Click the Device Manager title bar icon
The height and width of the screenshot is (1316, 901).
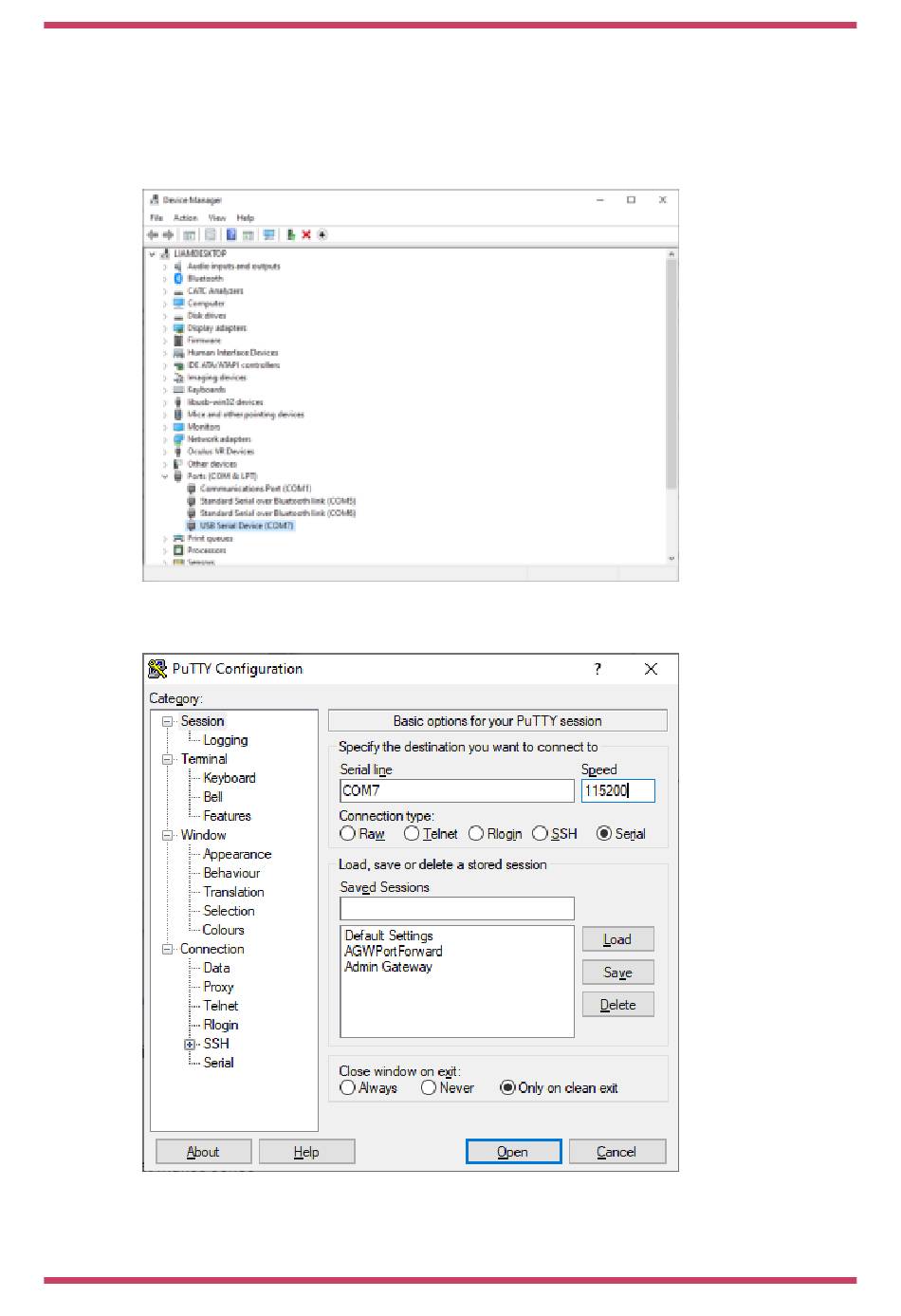pyautogui.click(x=154, y=200)
